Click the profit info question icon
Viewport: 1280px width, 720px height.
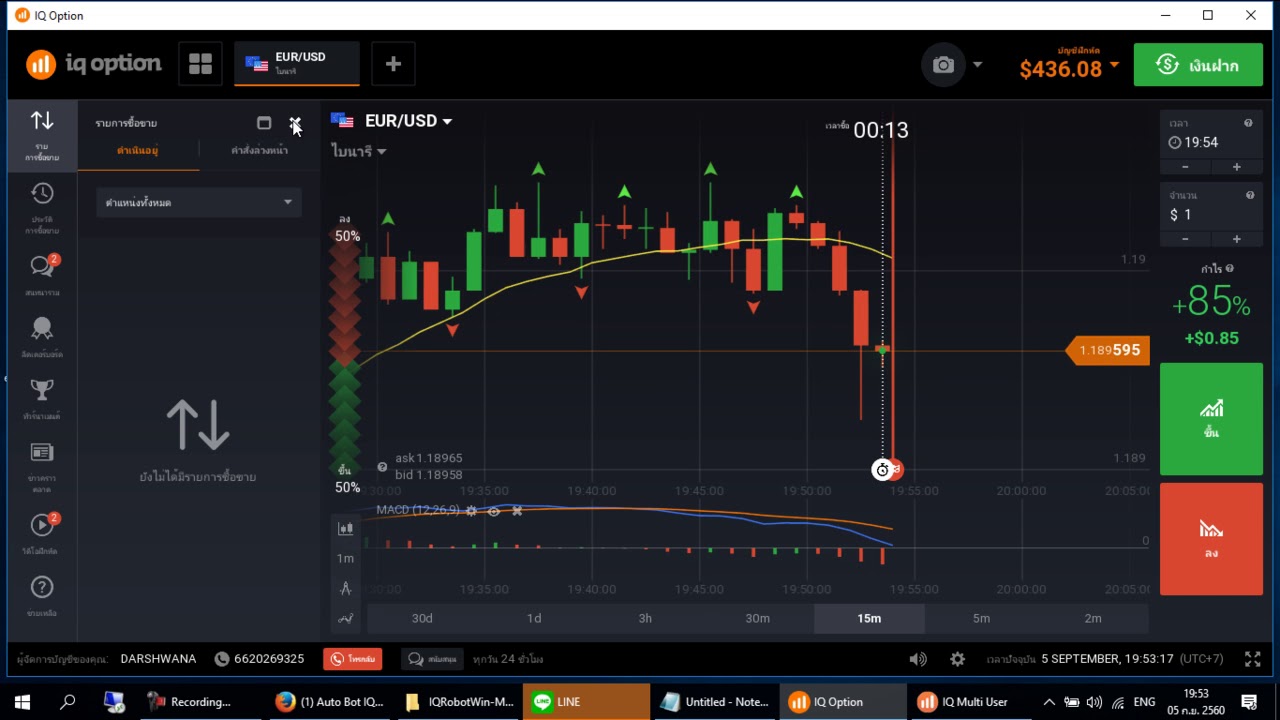(1229, 268)
